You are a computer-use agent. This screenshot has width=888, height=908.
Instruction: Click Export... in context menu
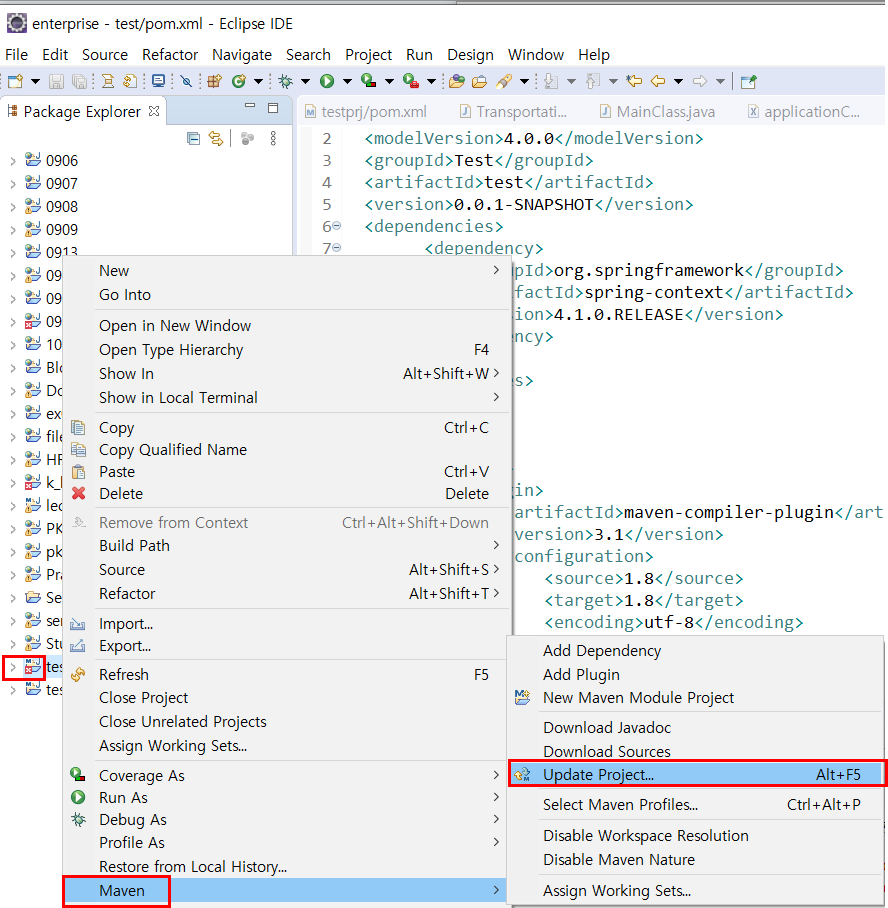coord(287,646)
